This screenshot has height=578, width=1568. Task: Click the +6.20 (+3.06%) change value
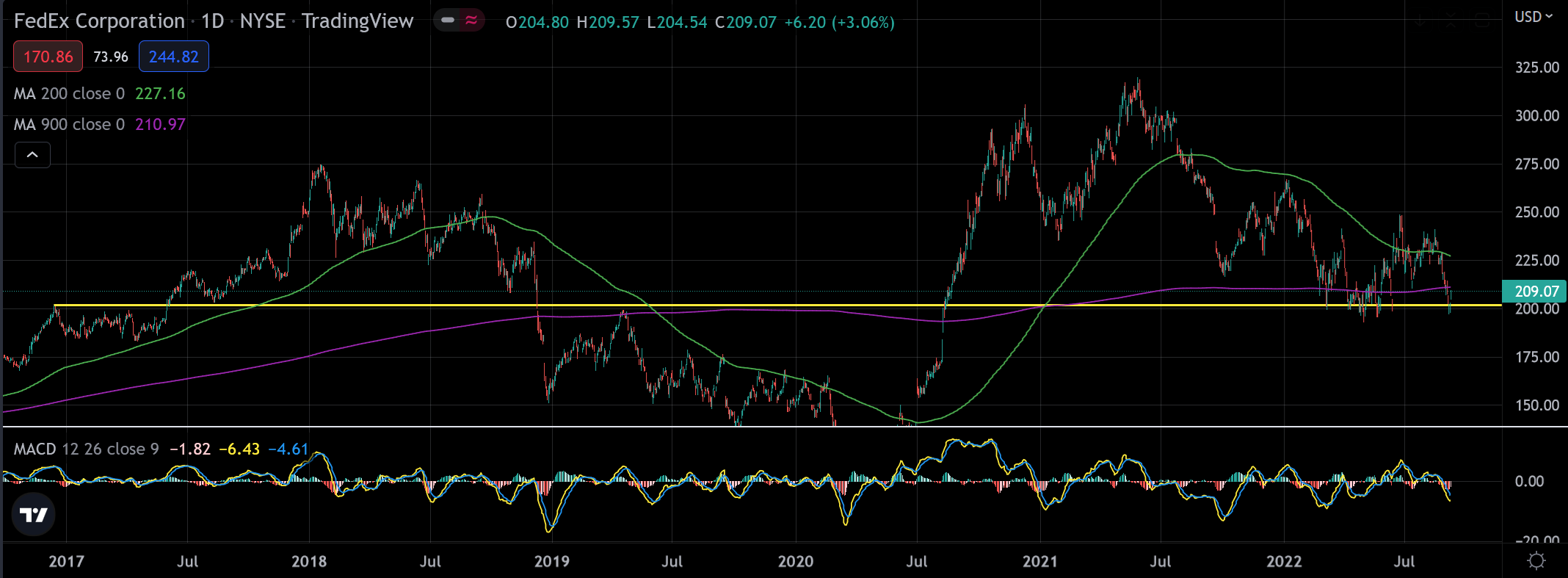click(839, 23)
